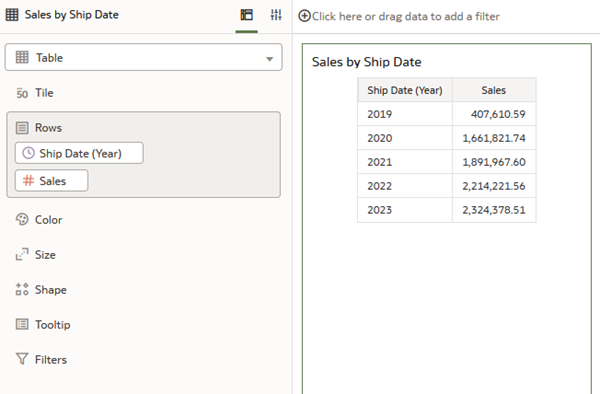Image resolution: width=600 pixels, height=394 pixels.
Task: Click the table icon in visualization selector
Action: [x=22, y=57]
